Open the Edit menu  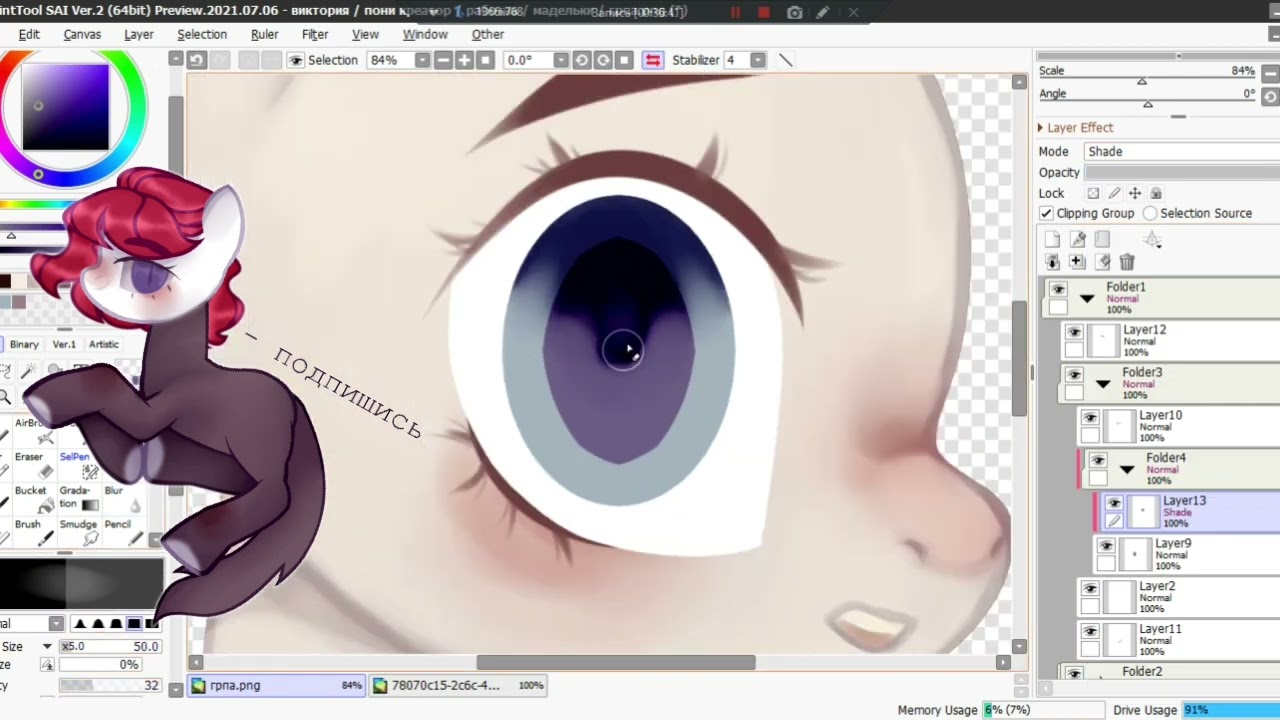pos(29,34)
